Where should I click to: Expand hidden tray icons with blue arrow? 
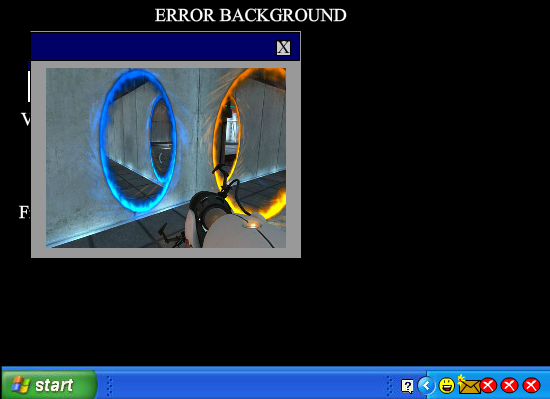point(426,386)
